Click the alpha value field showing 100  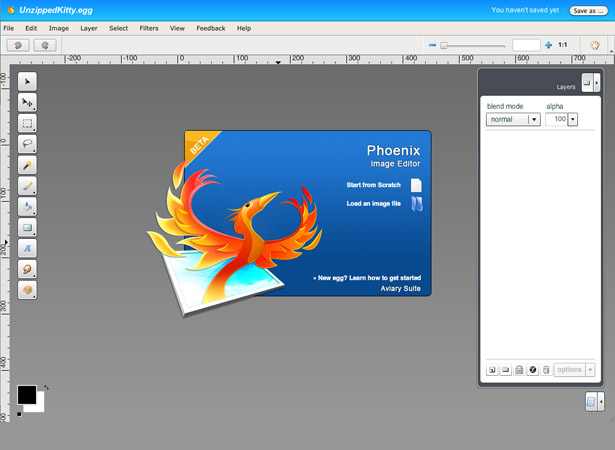coord(557,119)
